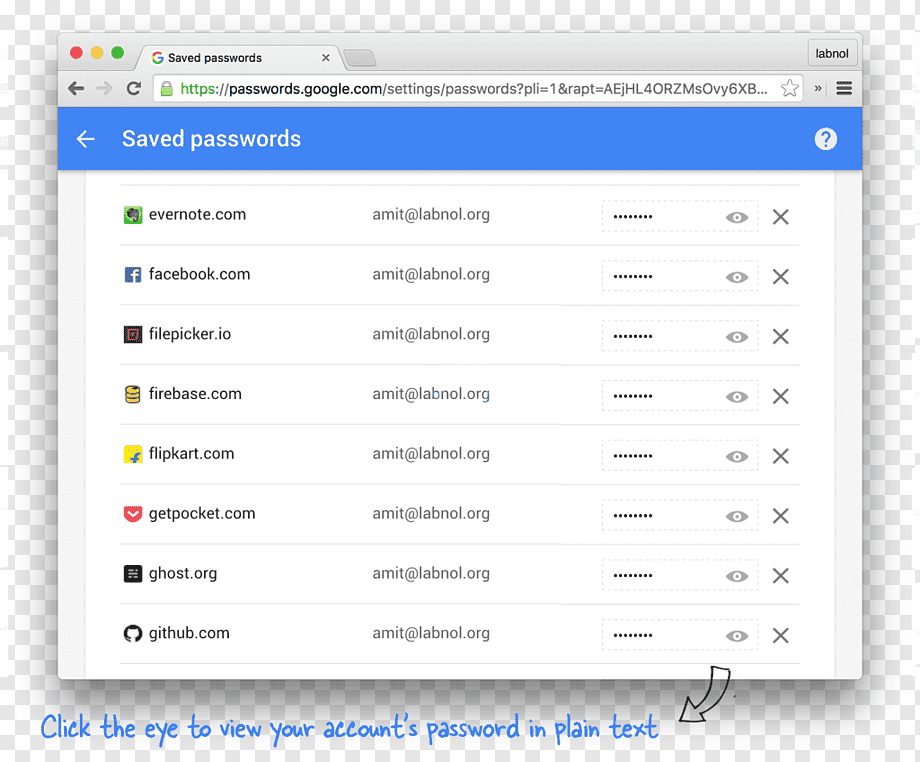This screenshot has width=920, height=762.
Task: Open the Chrome hamburger menu
Action: point(844,89)
